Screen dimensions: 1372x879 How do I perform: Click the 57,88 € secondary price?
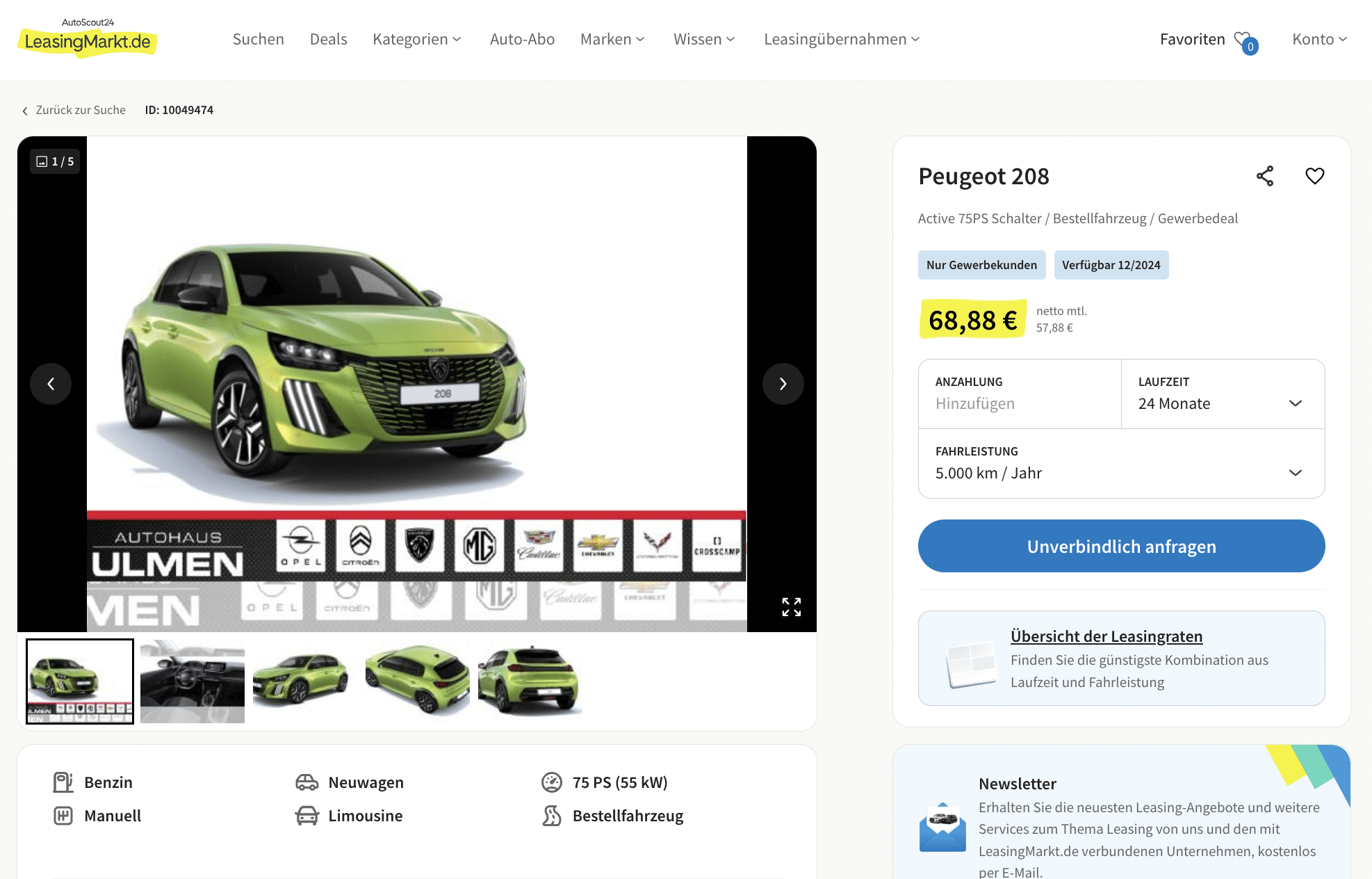(x=1054, y=328)
